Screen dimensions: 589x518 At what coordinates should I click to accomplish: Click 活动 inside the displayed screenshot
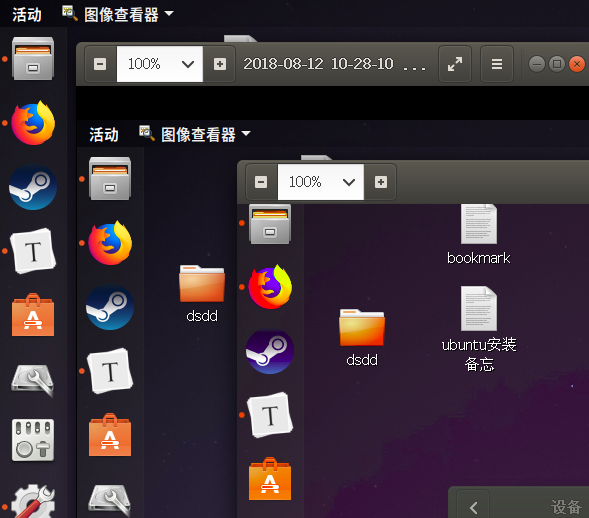[x=104, y=134]
